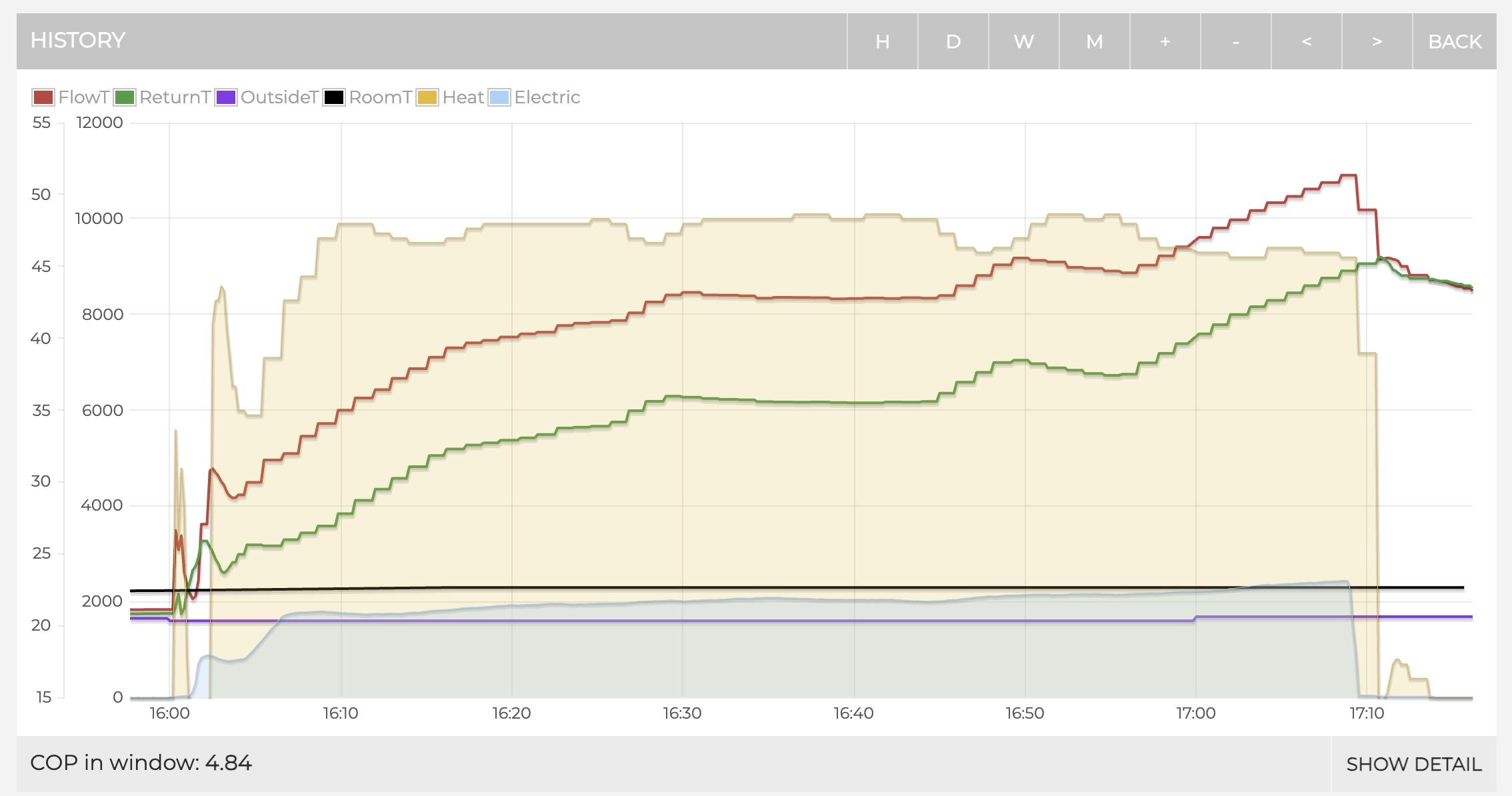Toggle the Heat yellow legend swatch
The image size is (1512, 796).
click(x=427, y=97)
